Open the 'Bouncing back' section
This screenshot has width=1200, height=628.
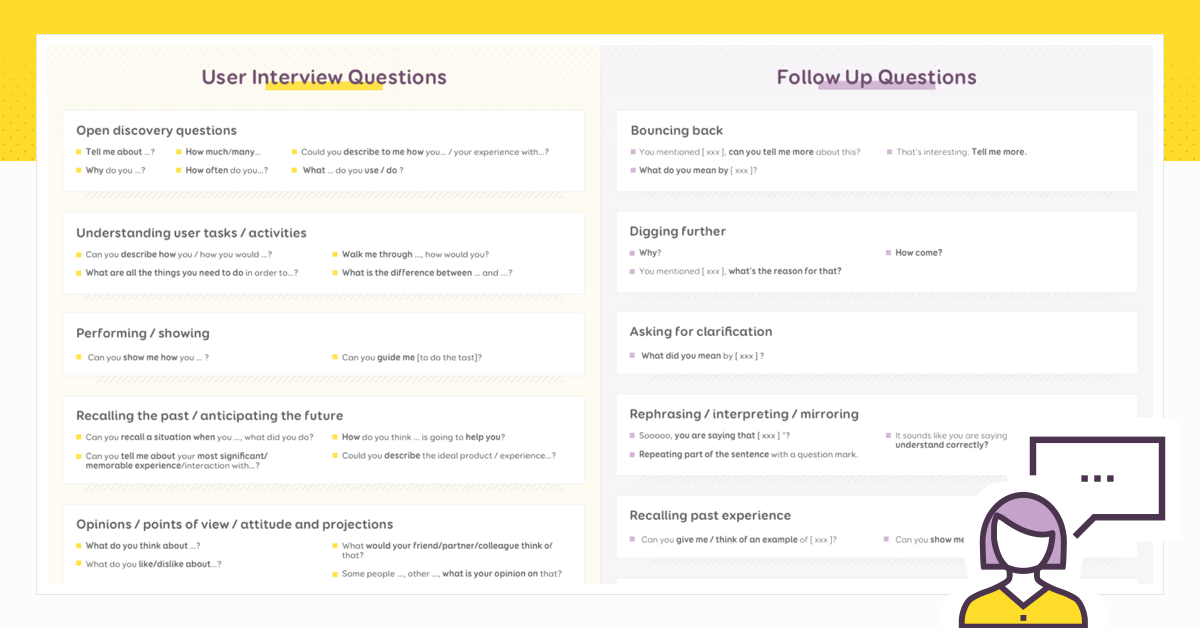[x=676, y=130]
